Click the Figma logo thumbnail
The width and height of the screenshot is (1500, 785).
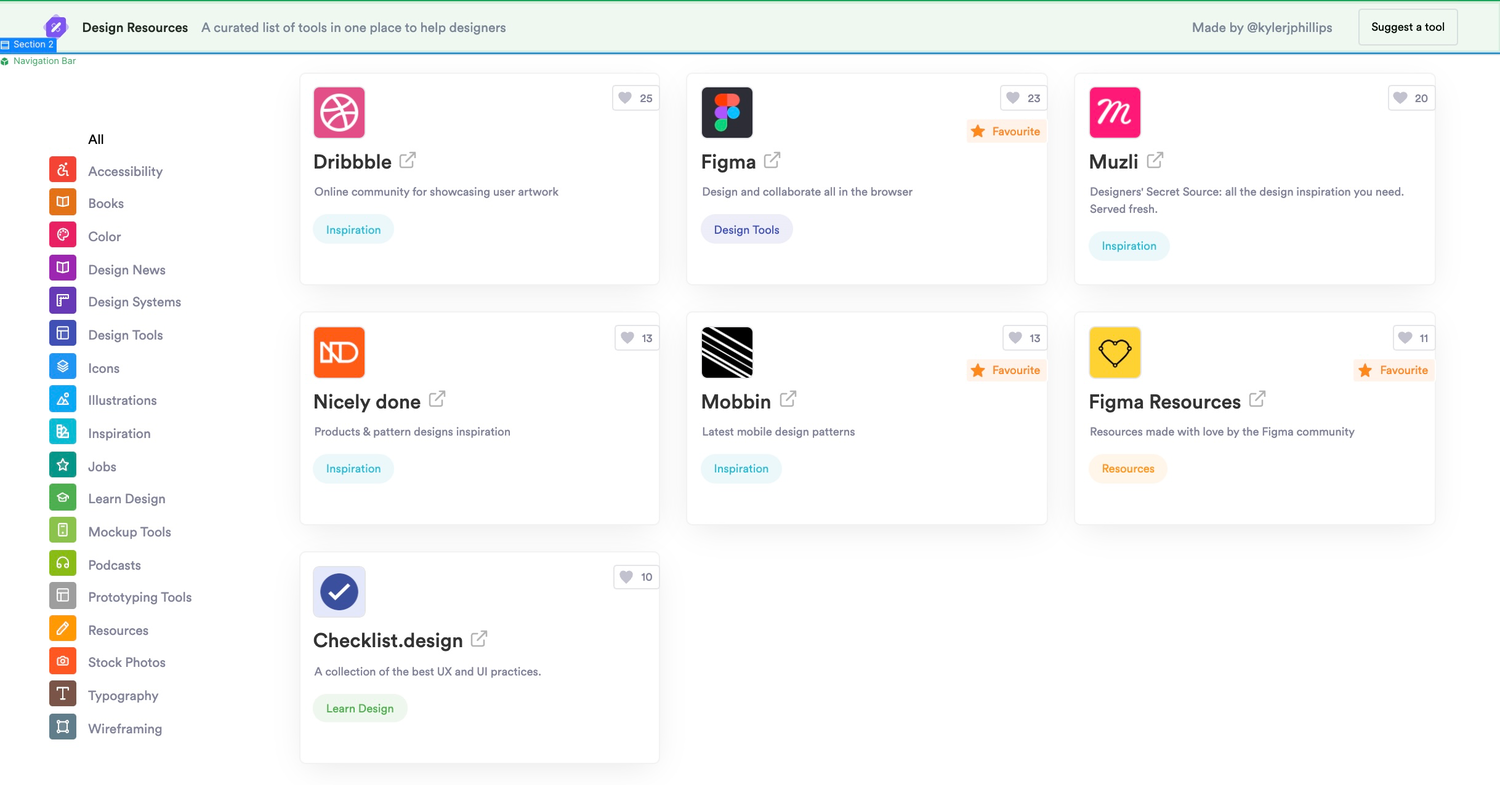coord(727,112)
